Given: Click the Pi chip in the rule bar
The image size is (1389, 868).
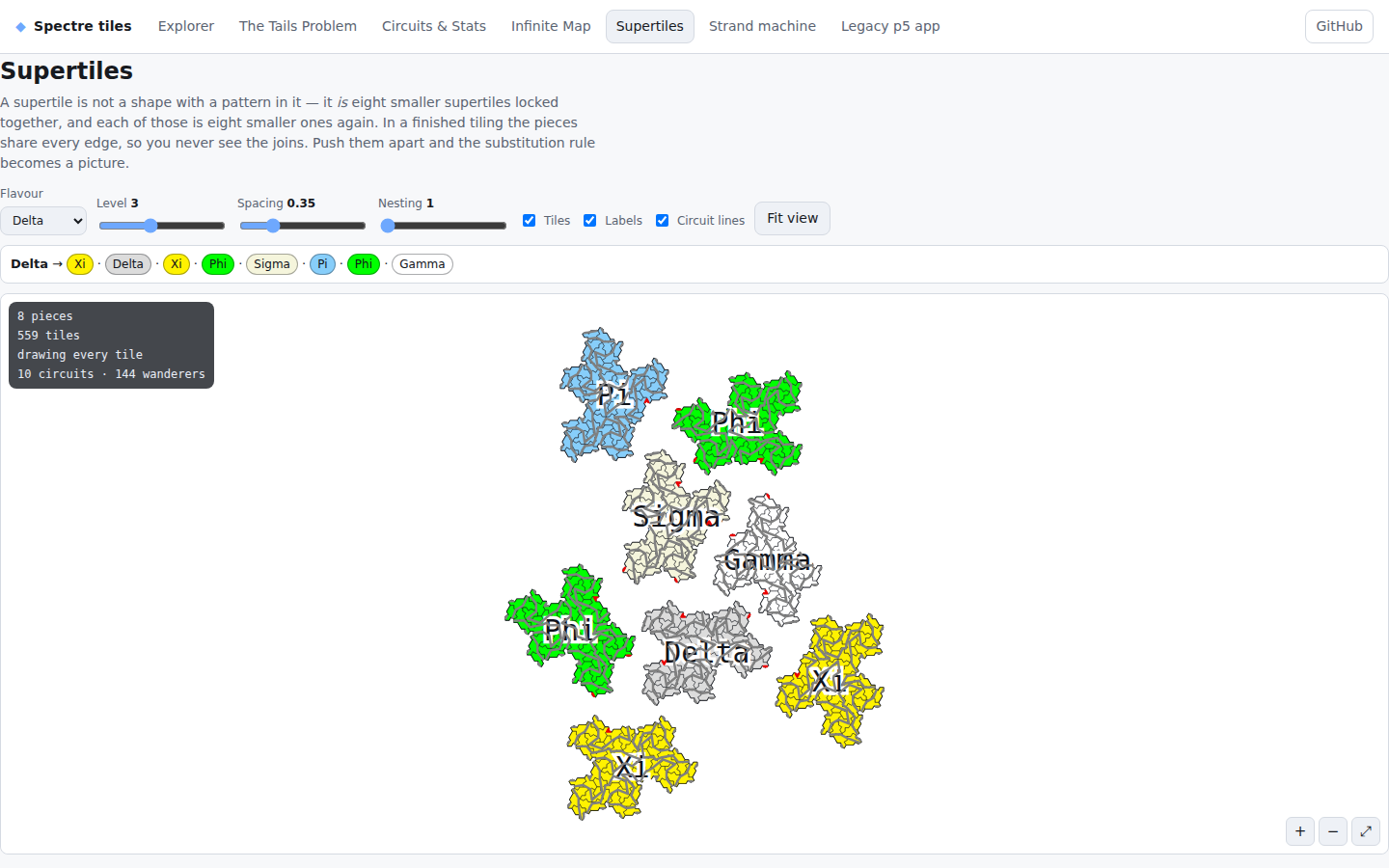Looking at the screenshot, I should tap(322, 264).
